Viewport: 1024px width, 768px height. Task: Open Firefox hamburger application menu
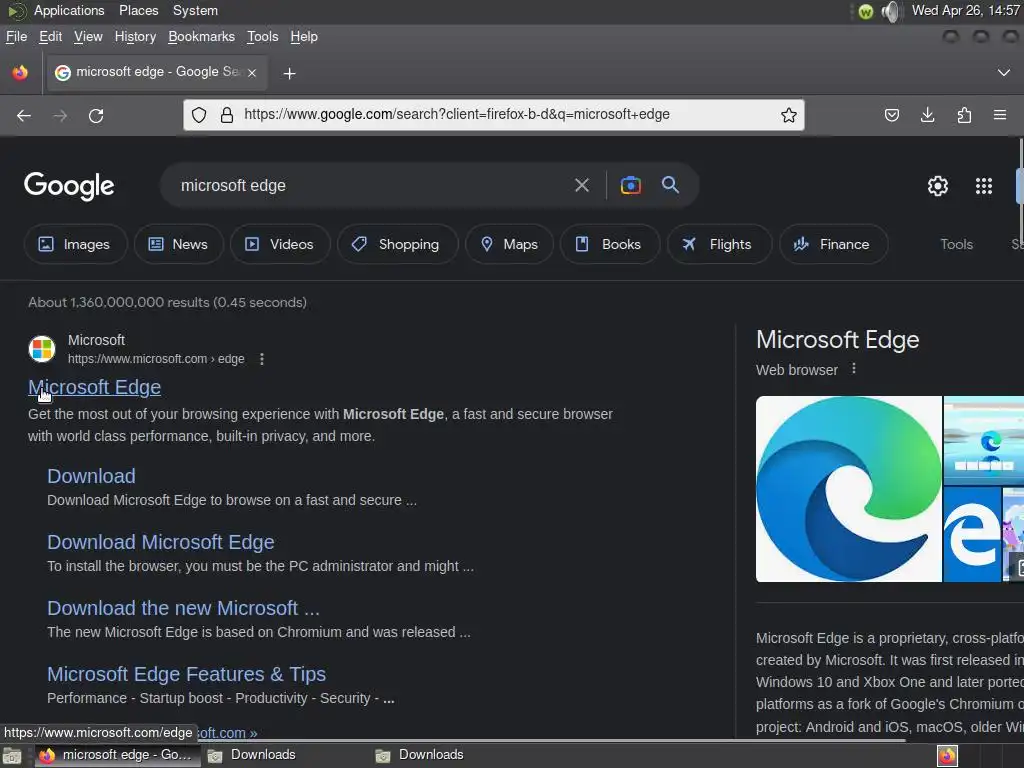click(1000, 115)
